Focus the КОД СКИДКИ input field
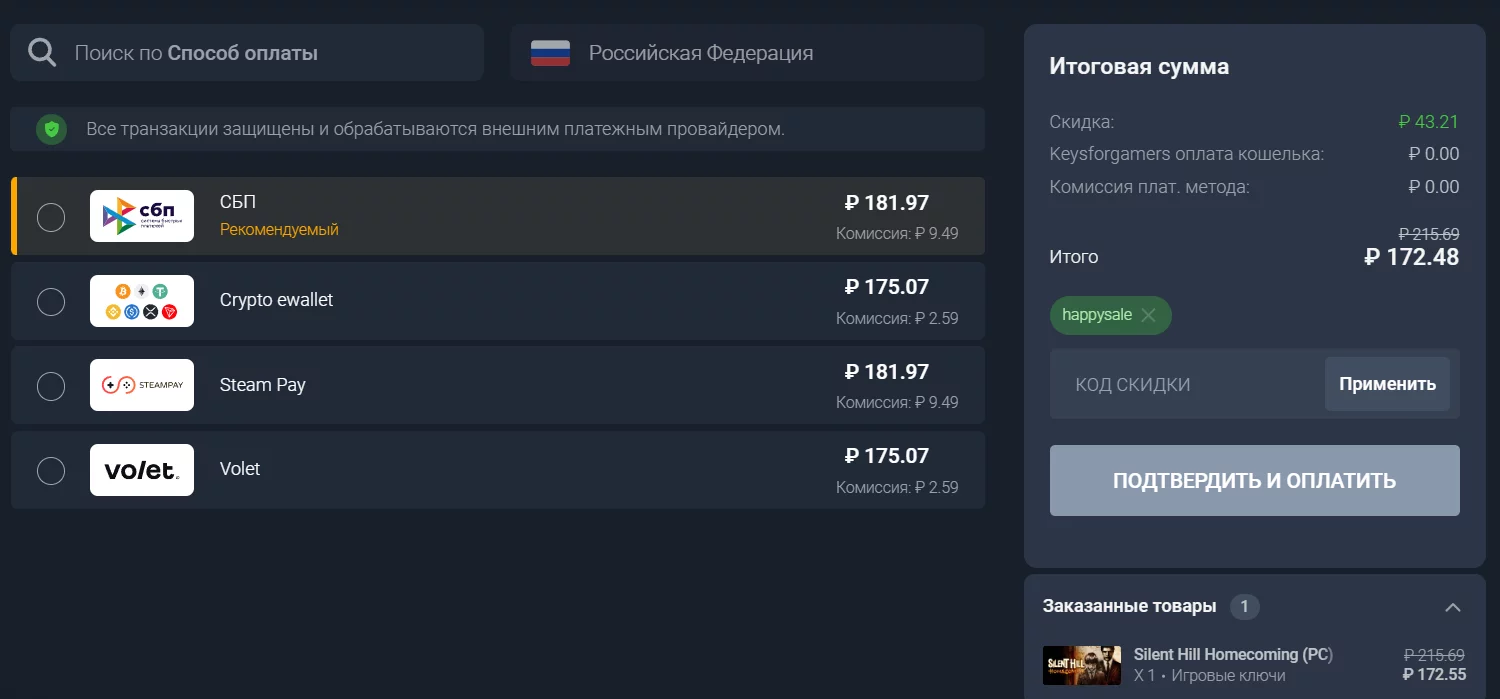This screenshot has height=699, width=1500. pos(1187,385)
